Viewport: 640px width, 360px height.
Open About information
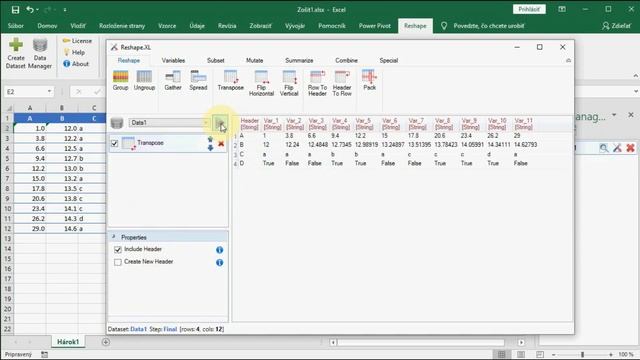[76, 64]
